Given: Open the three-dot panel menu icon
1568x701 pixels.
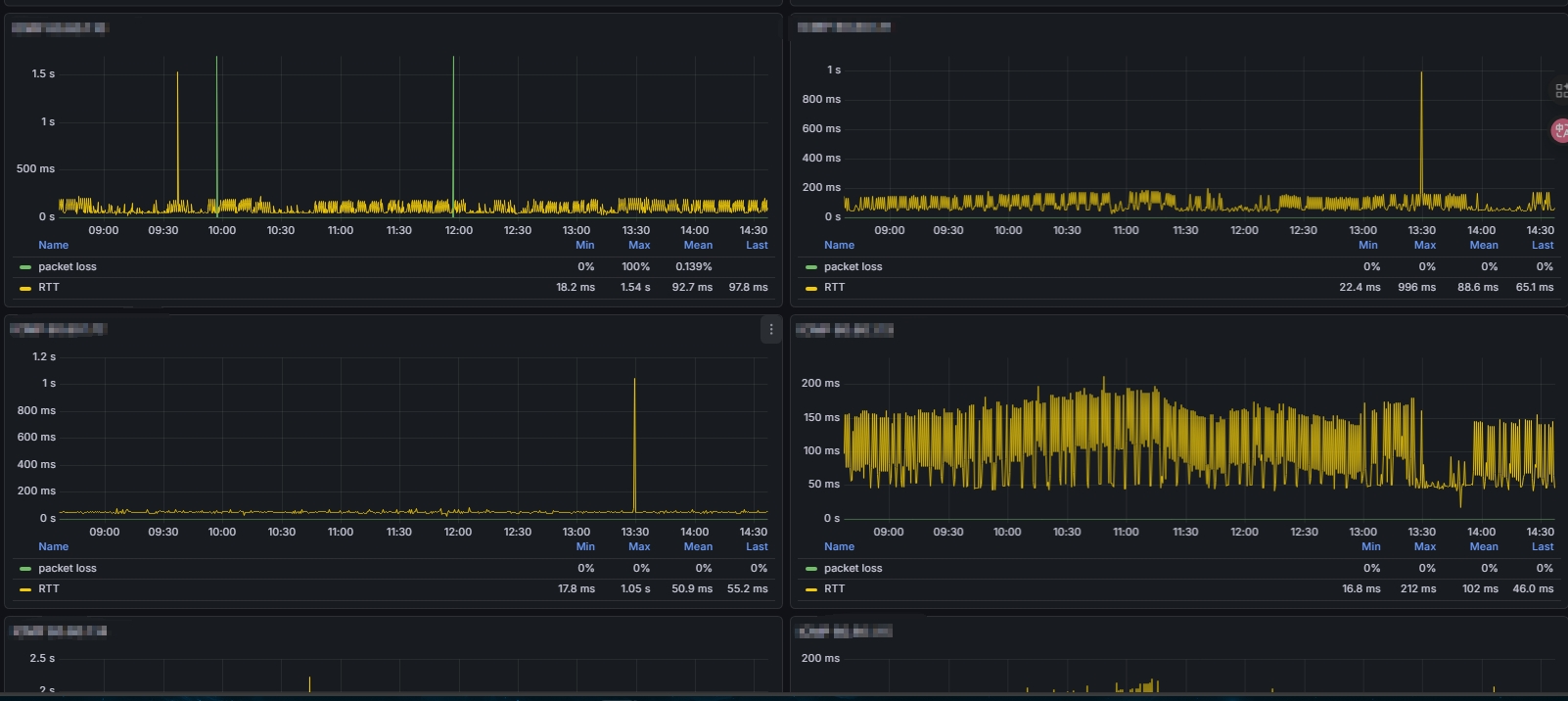Looking at the screenshot, I should click(x=771, y=330).
